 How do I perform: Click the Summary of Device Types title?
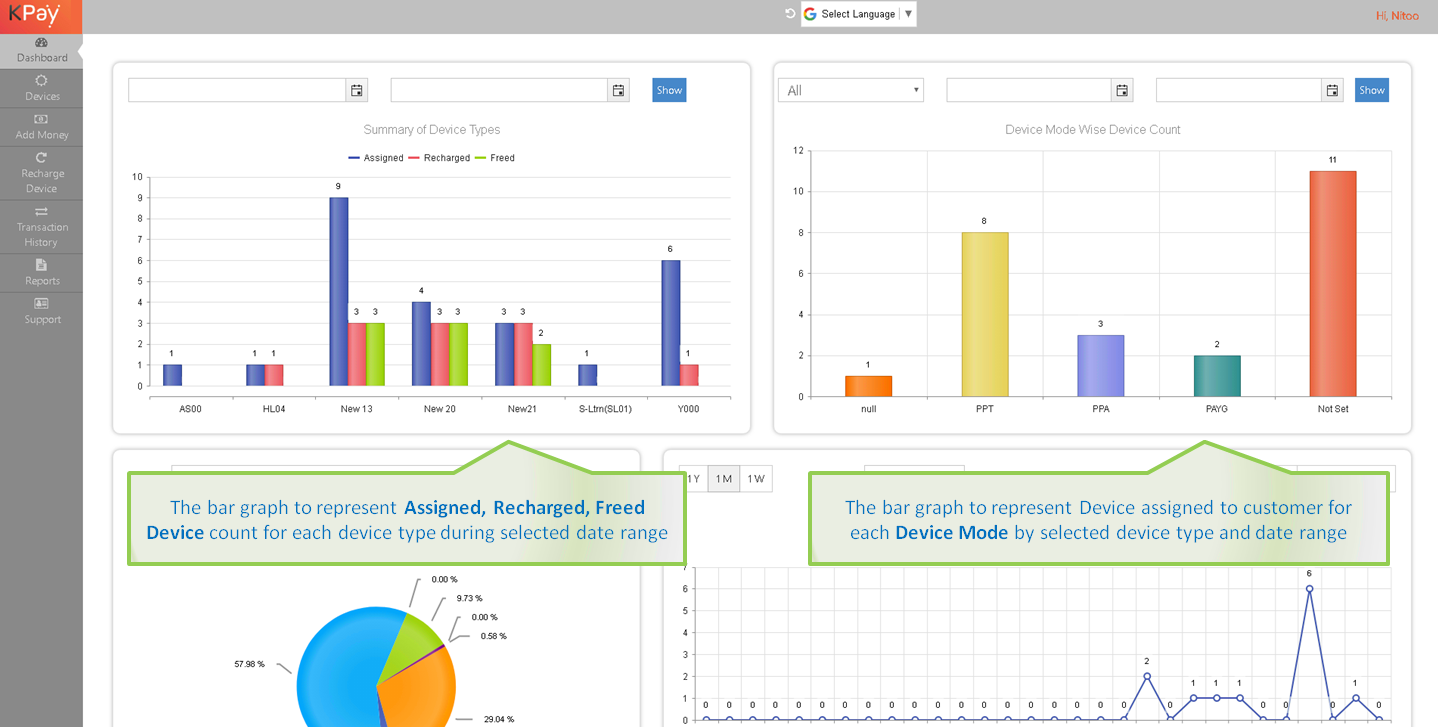pyautogui.click(x=432, y=130)
